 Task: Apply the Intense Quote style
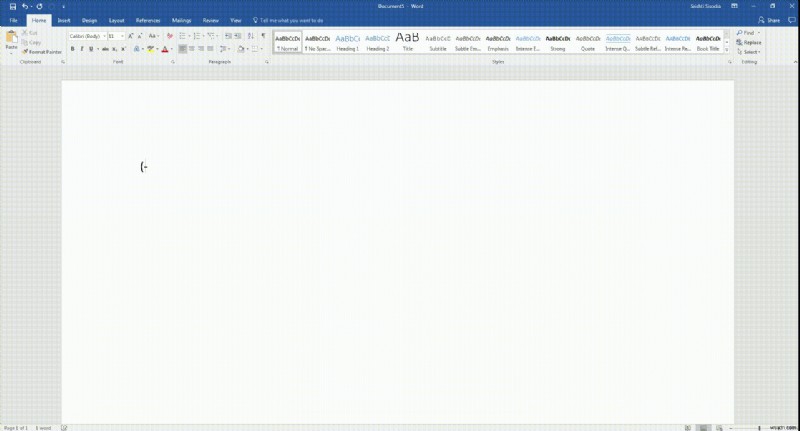click(x=618, y=42)
